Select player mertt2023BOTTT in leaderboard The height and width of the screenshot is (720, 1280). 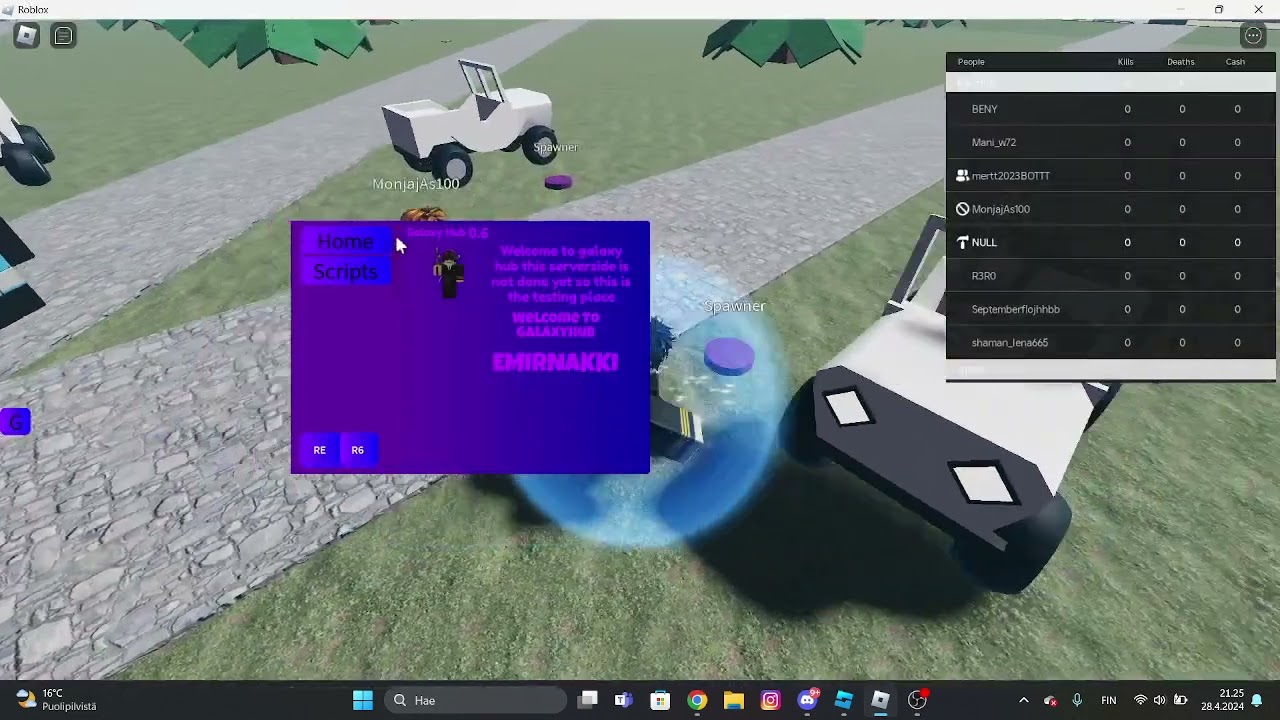tap(1111, 176)
